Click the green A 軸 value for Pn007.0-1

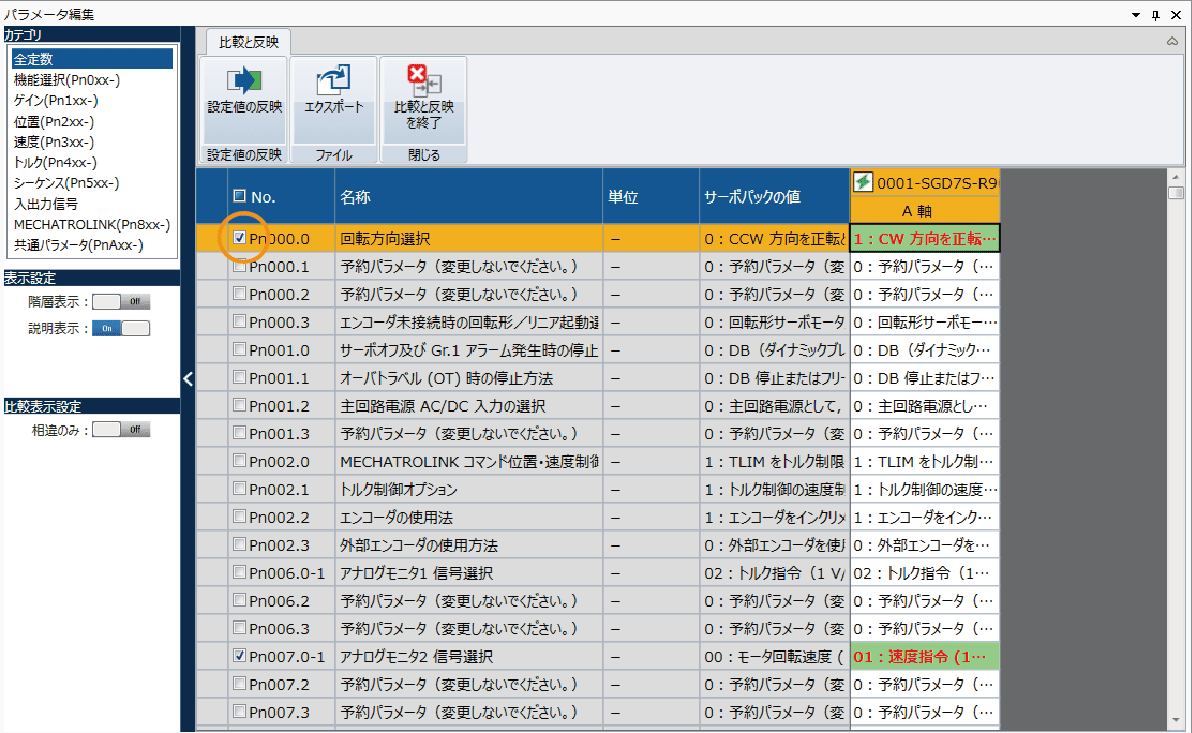924,657
